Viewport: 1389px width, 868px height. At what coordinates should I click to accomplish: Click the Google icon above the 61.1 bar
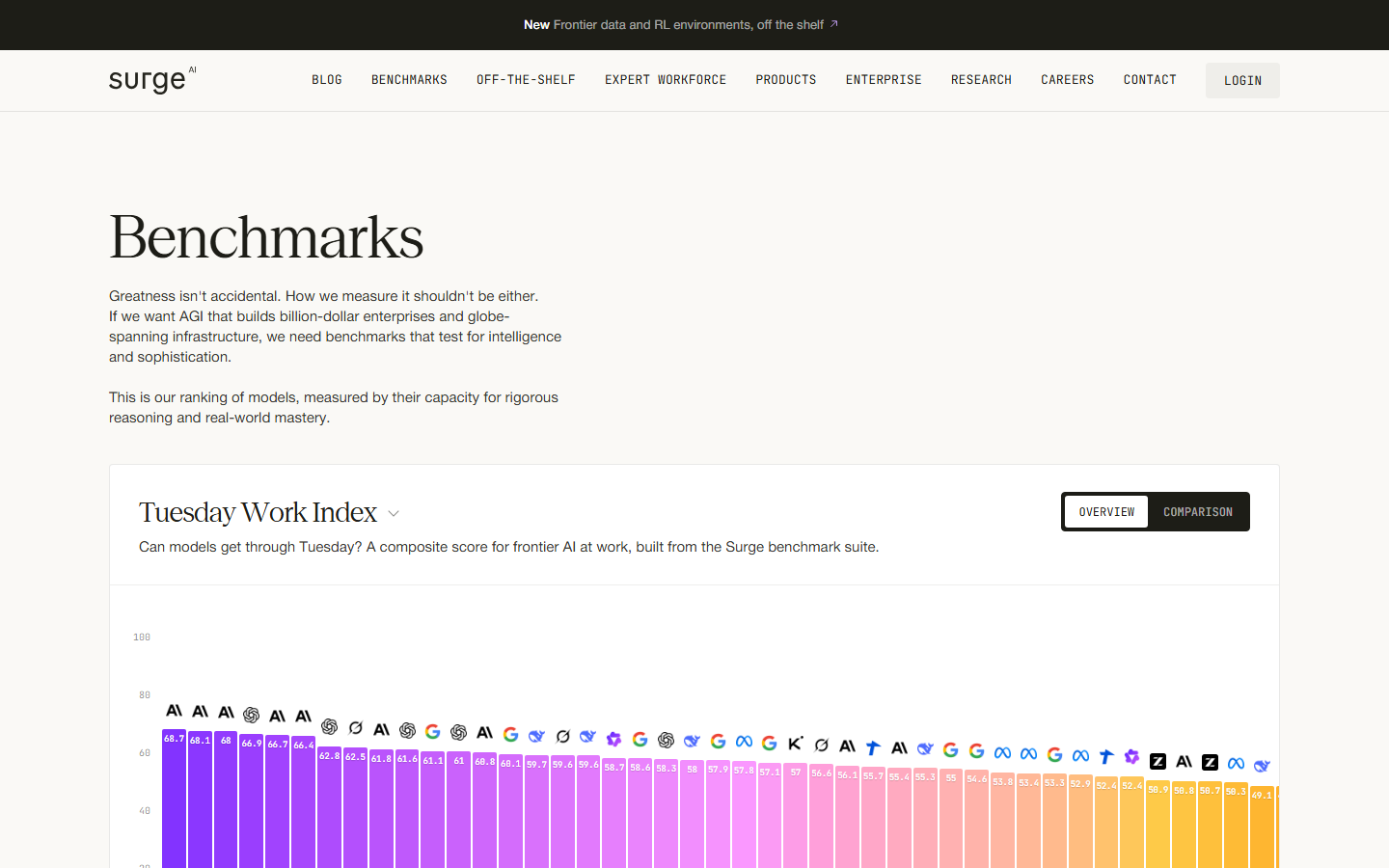433,731
